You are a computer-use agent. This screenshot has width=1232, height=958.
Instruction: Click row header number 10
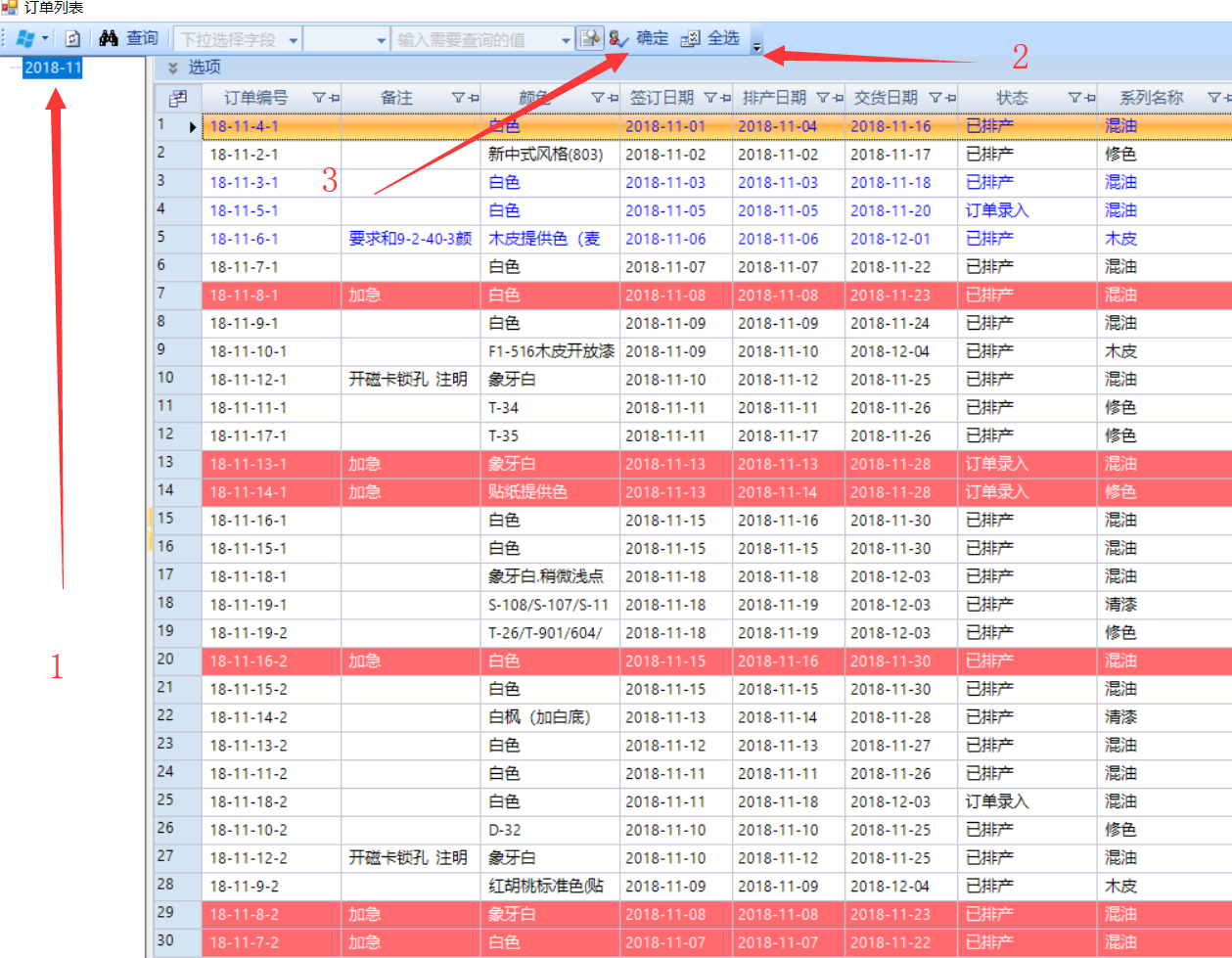166,379
